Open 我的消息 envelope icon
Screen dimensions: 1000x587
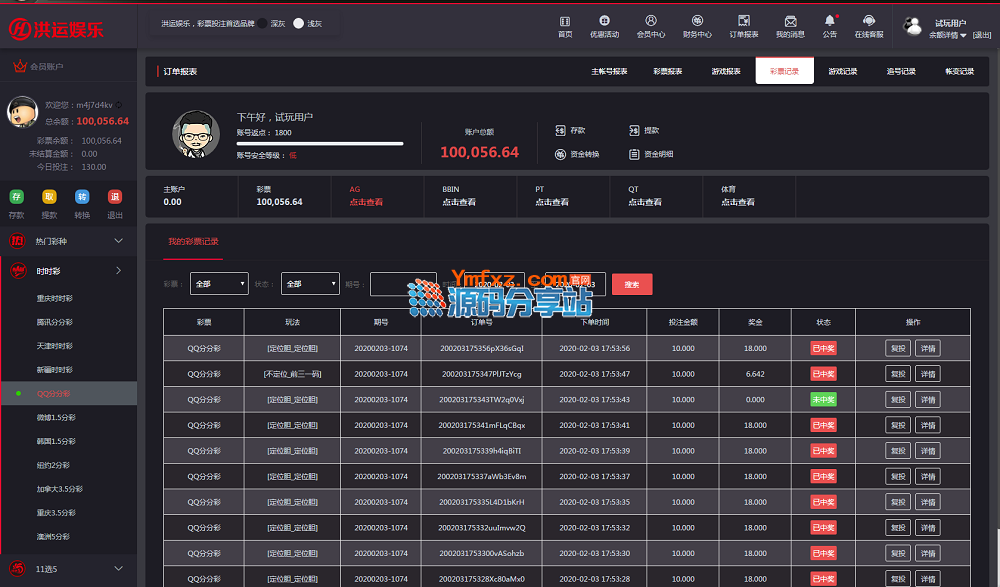[x=790, y=21]
